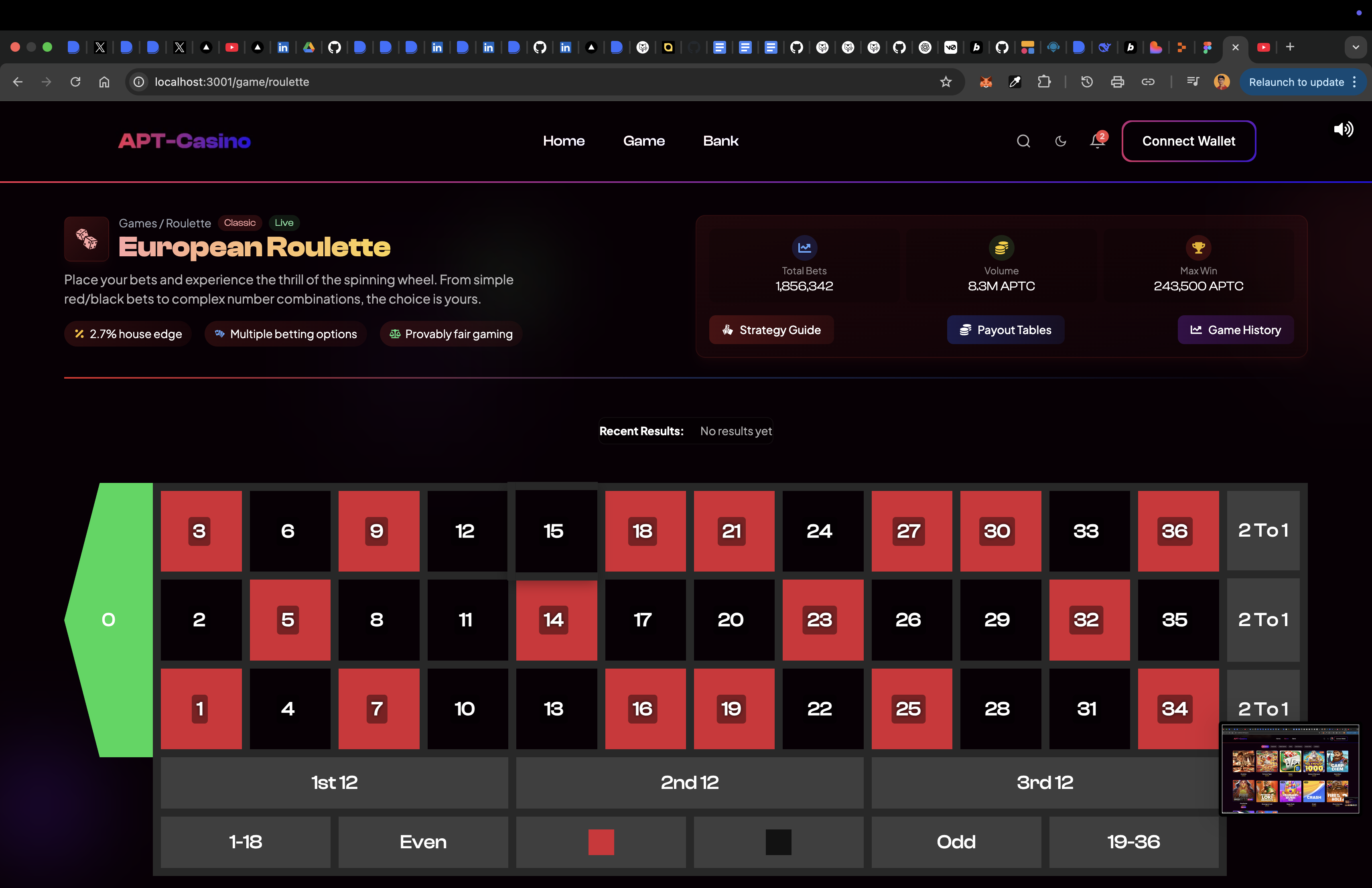Open notifications bell with badge
Viewport: 1372px width, 888px height.
coord(1097,141)
